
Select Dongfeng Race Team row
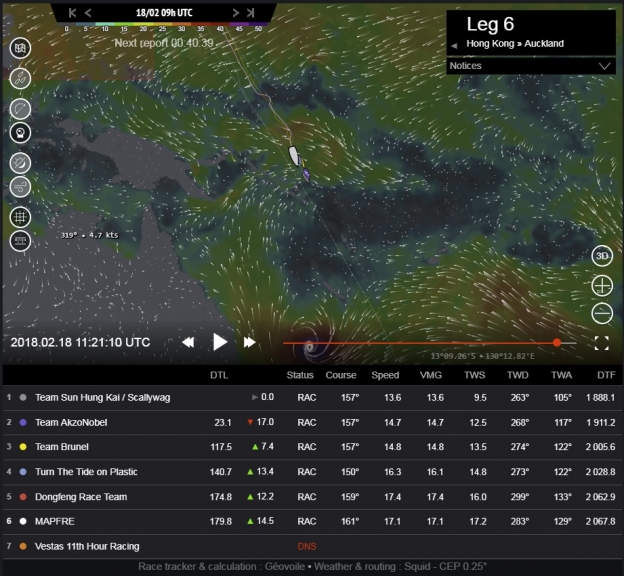[x=312, y=497]
